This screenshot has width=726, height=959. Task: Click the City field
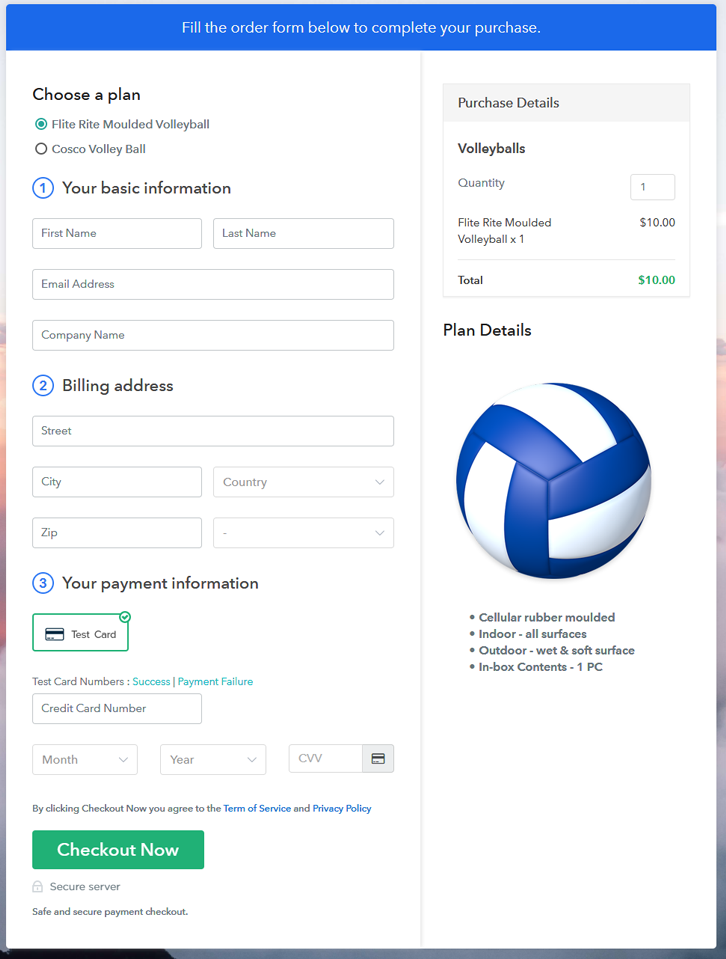[x=117, y=482]
